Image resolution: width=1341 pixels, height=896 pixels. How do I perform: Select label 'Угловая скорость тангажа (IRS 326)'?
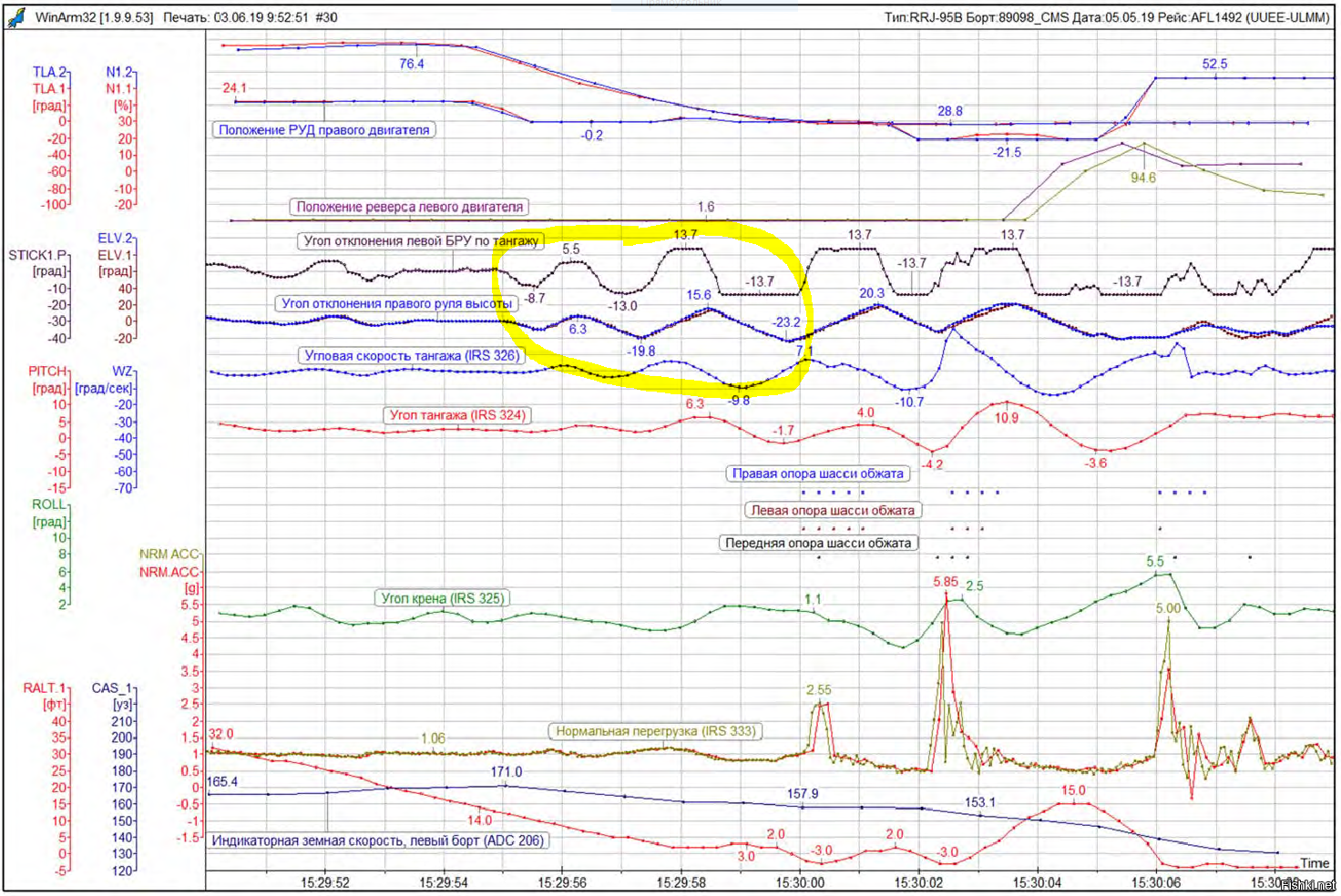412,356
